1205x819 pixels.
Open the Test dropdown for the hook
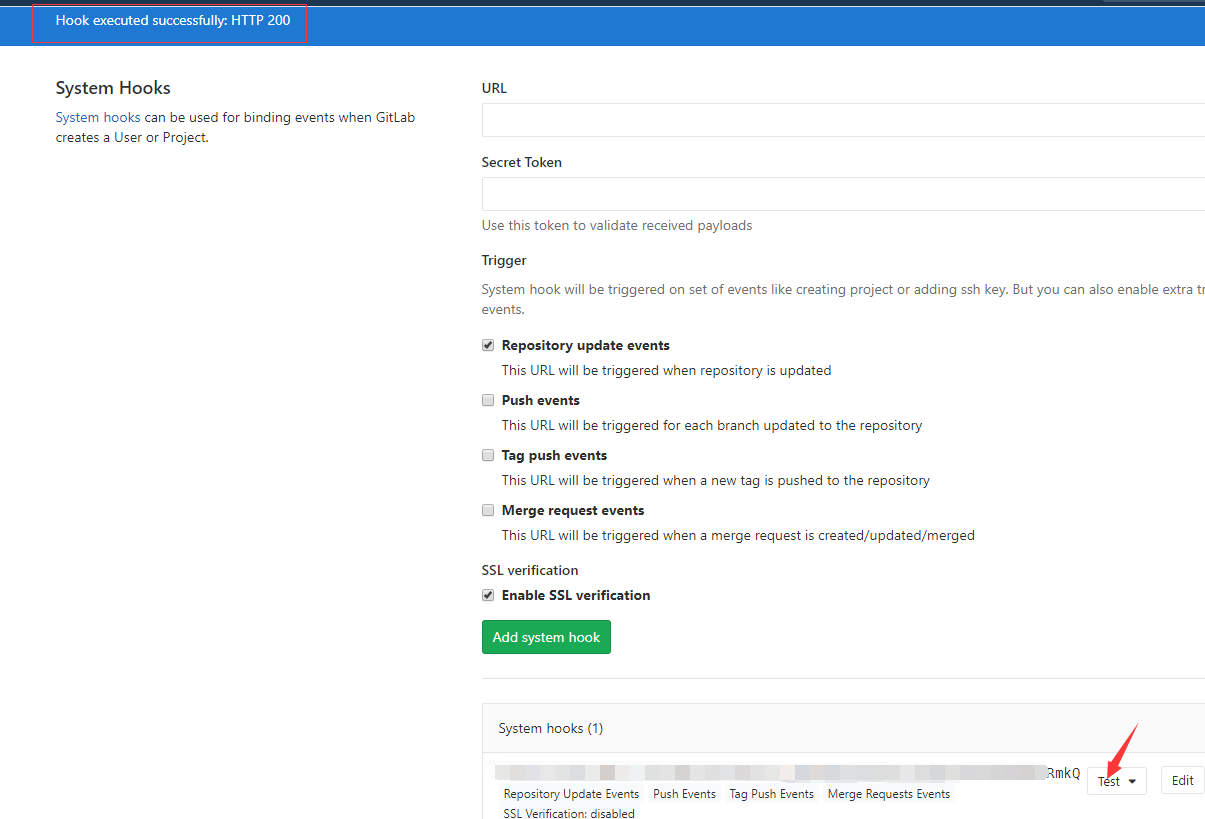[x=1116, y=780]
